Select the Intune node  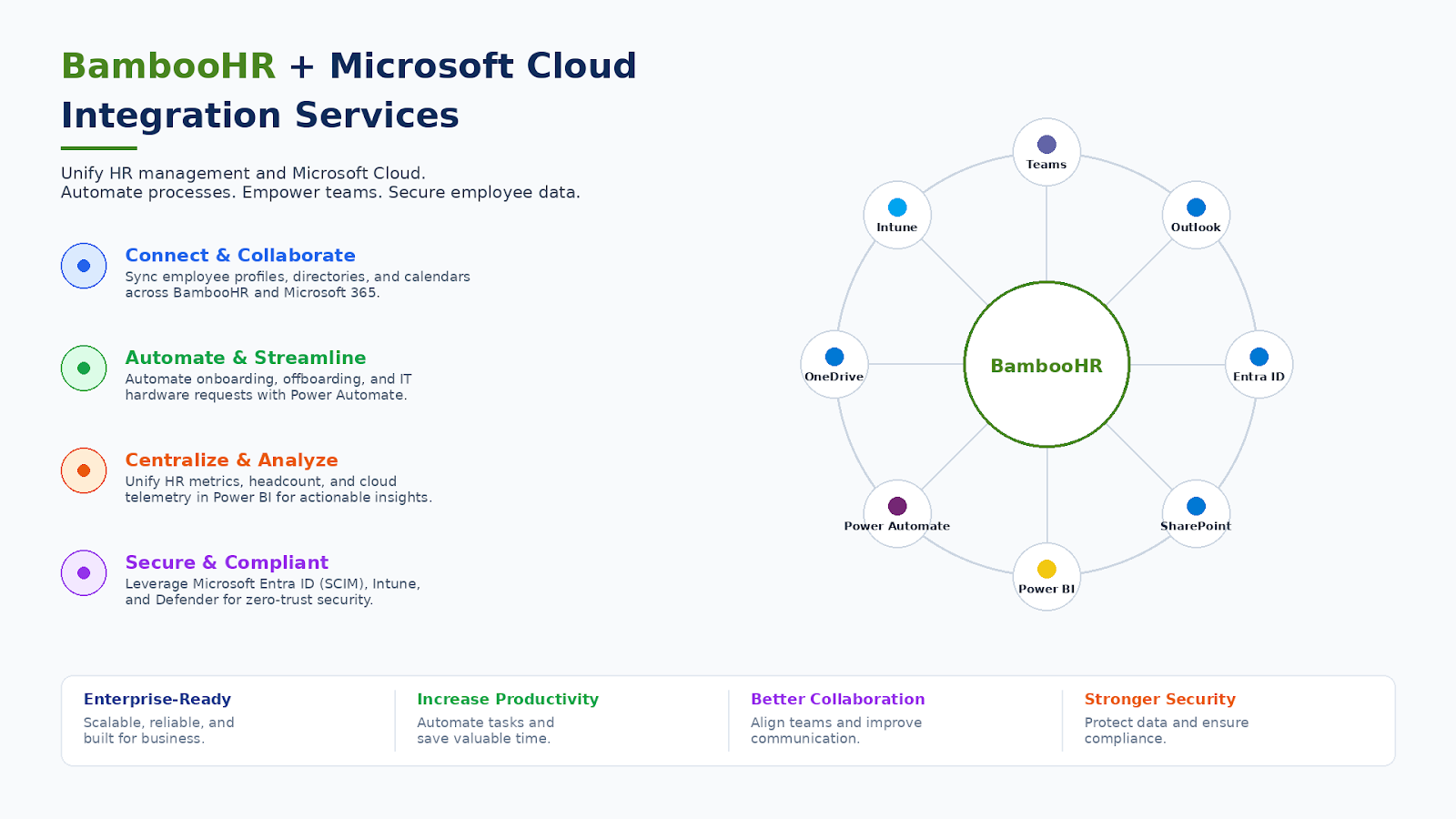click(897, 215)
